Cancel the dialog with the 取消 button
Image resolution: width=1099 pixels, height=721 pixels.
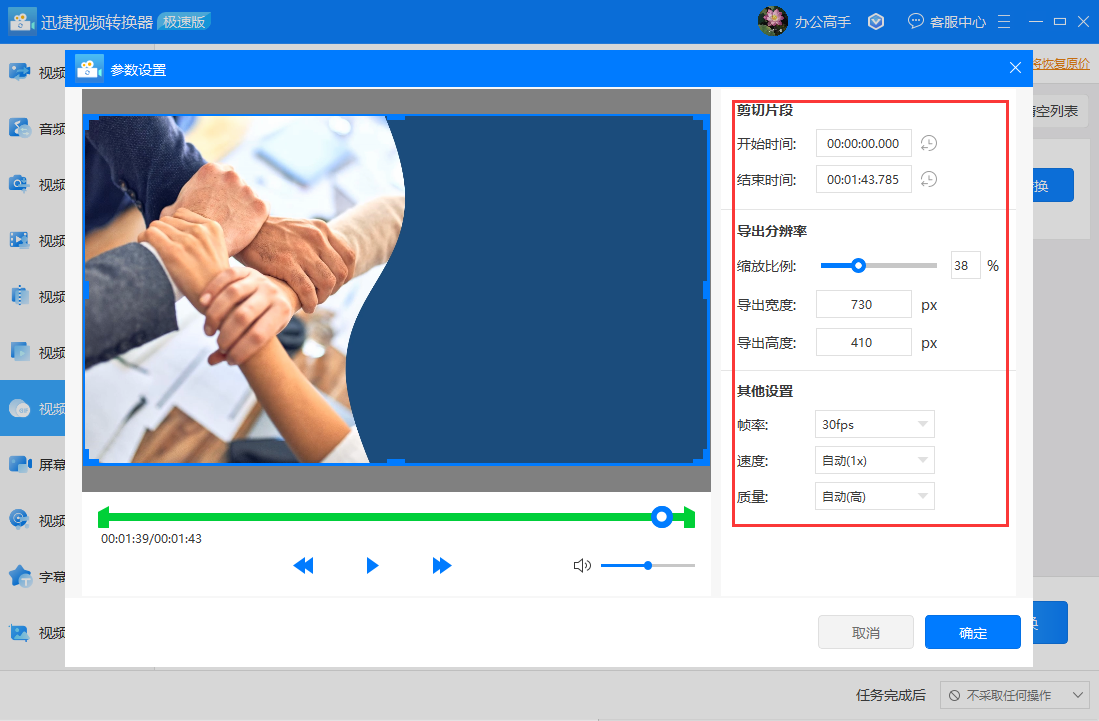click(865, 631)
